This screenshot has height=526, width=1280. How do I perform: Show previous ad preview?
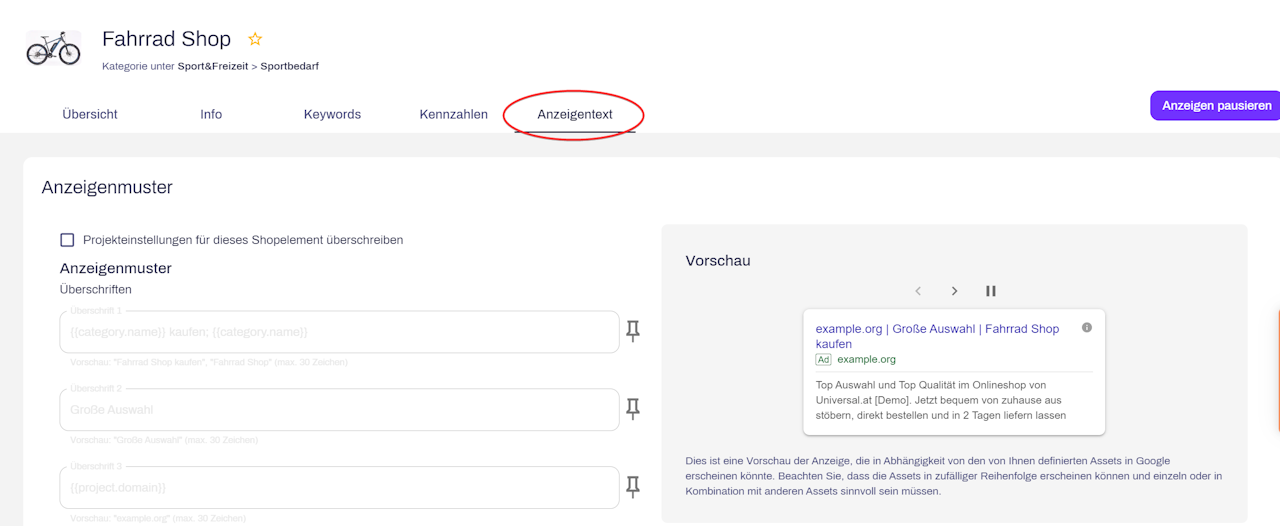(x=918, y=291)
